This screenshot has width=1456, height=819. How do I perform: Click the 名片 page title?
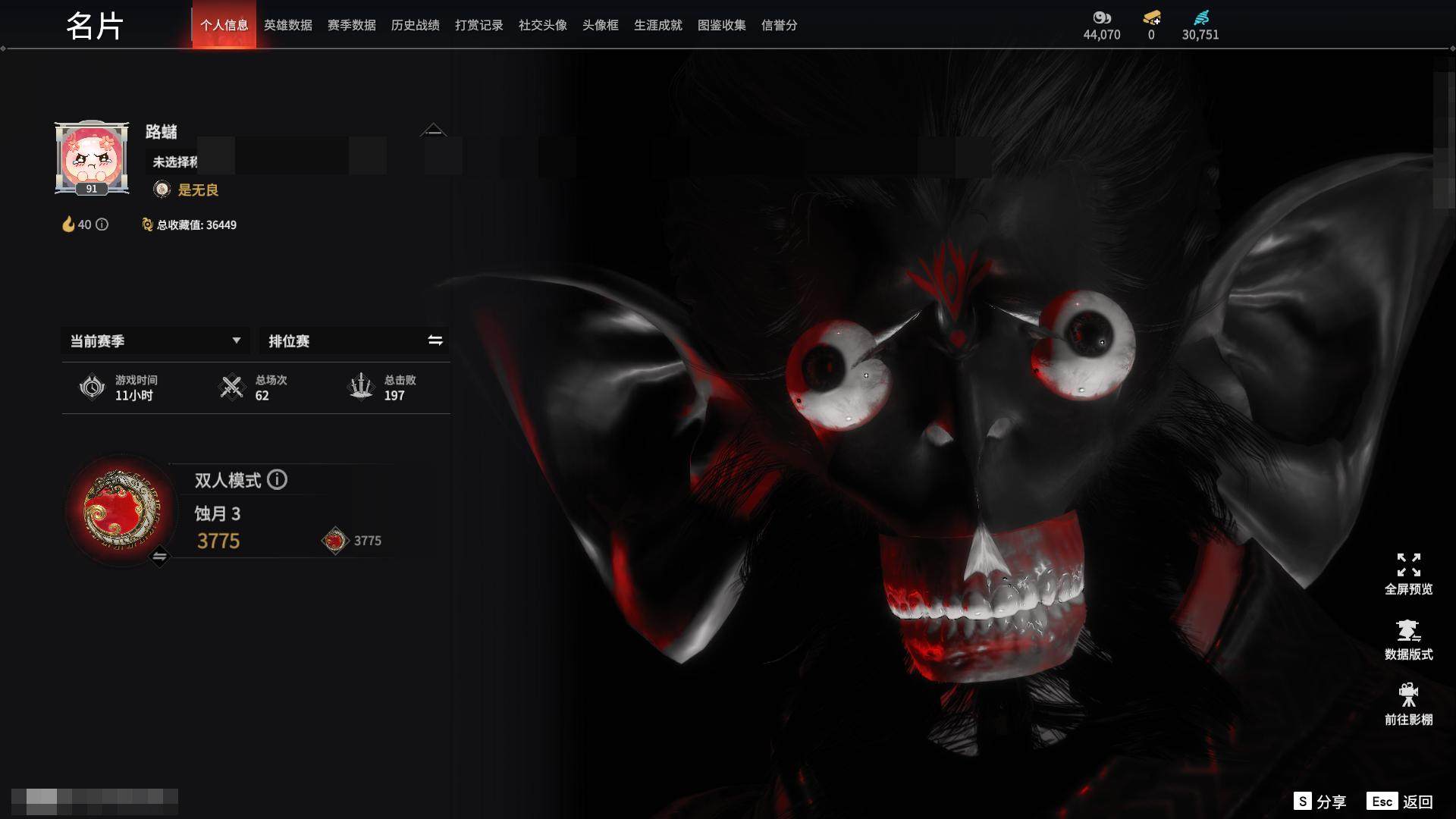pos(95,26)
